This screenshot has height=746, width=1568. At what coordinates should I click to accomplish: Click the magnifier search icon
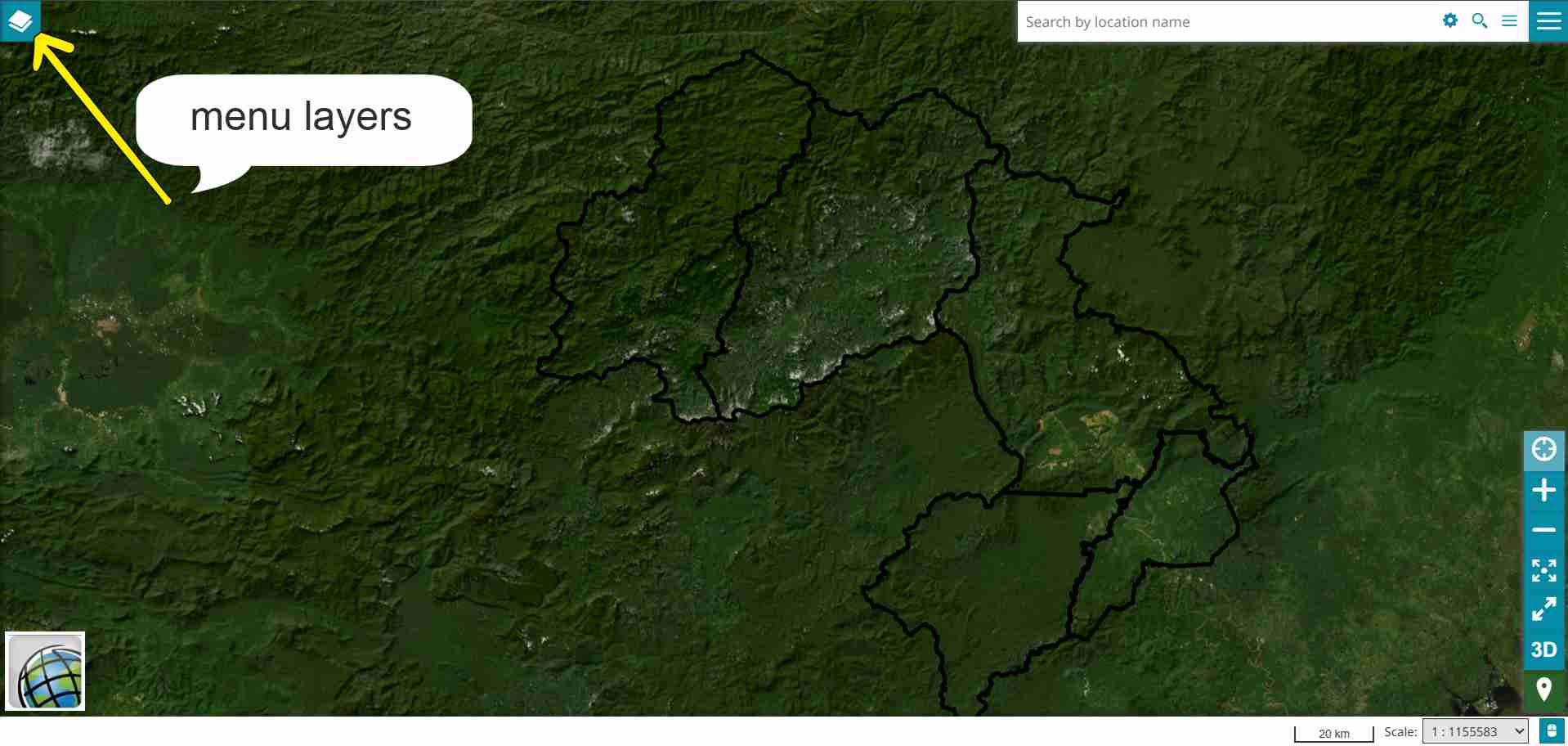tap(1479, 20)
